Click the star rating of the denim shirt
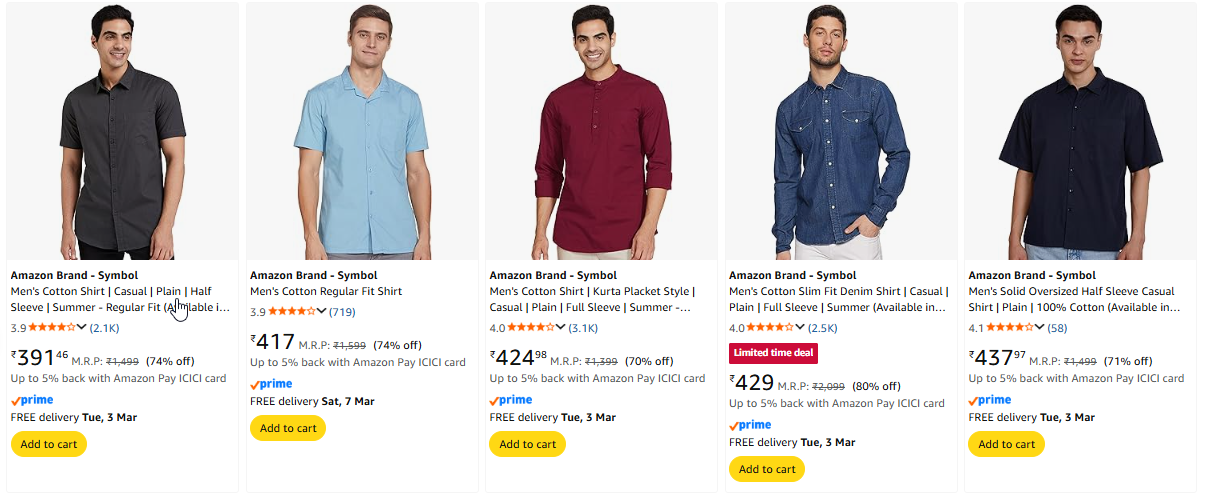This screenshot has height=499, width=1206. (771, 327)
